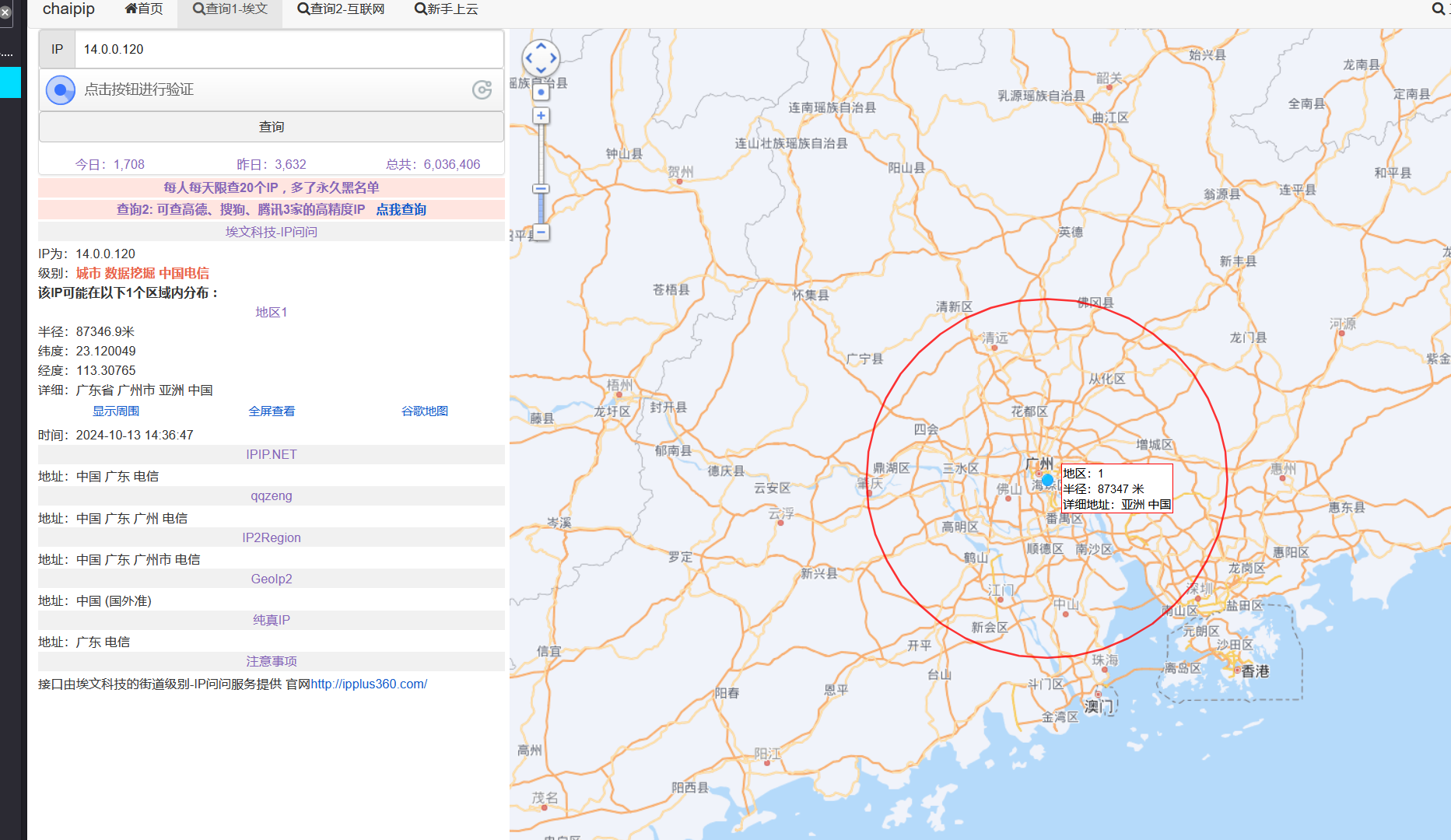The image size is (1451, 840).
Task: Click 点击按钮进行验证 verification bar
Action: click(272, 89)
